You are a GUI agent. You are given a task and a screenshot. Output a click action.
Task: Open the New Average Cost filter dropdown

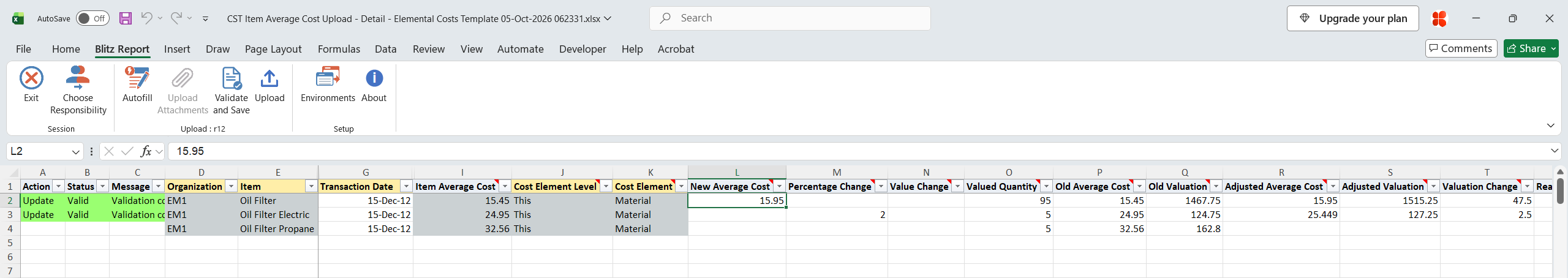tap(778, 186)
